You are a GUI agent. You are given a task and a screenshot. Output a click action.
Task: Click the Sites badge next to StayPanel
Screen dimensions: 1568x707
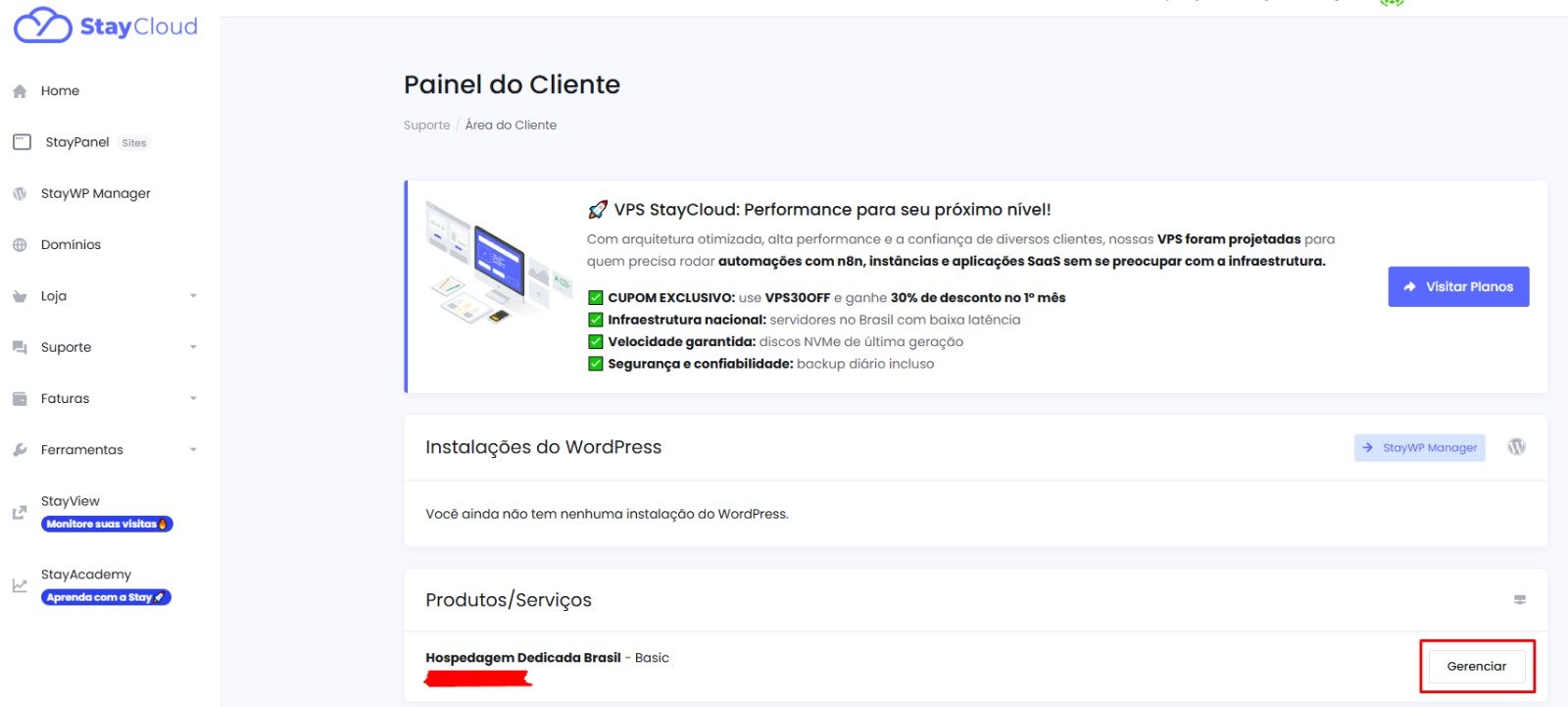pyautogui.click(x=134, y=143)
